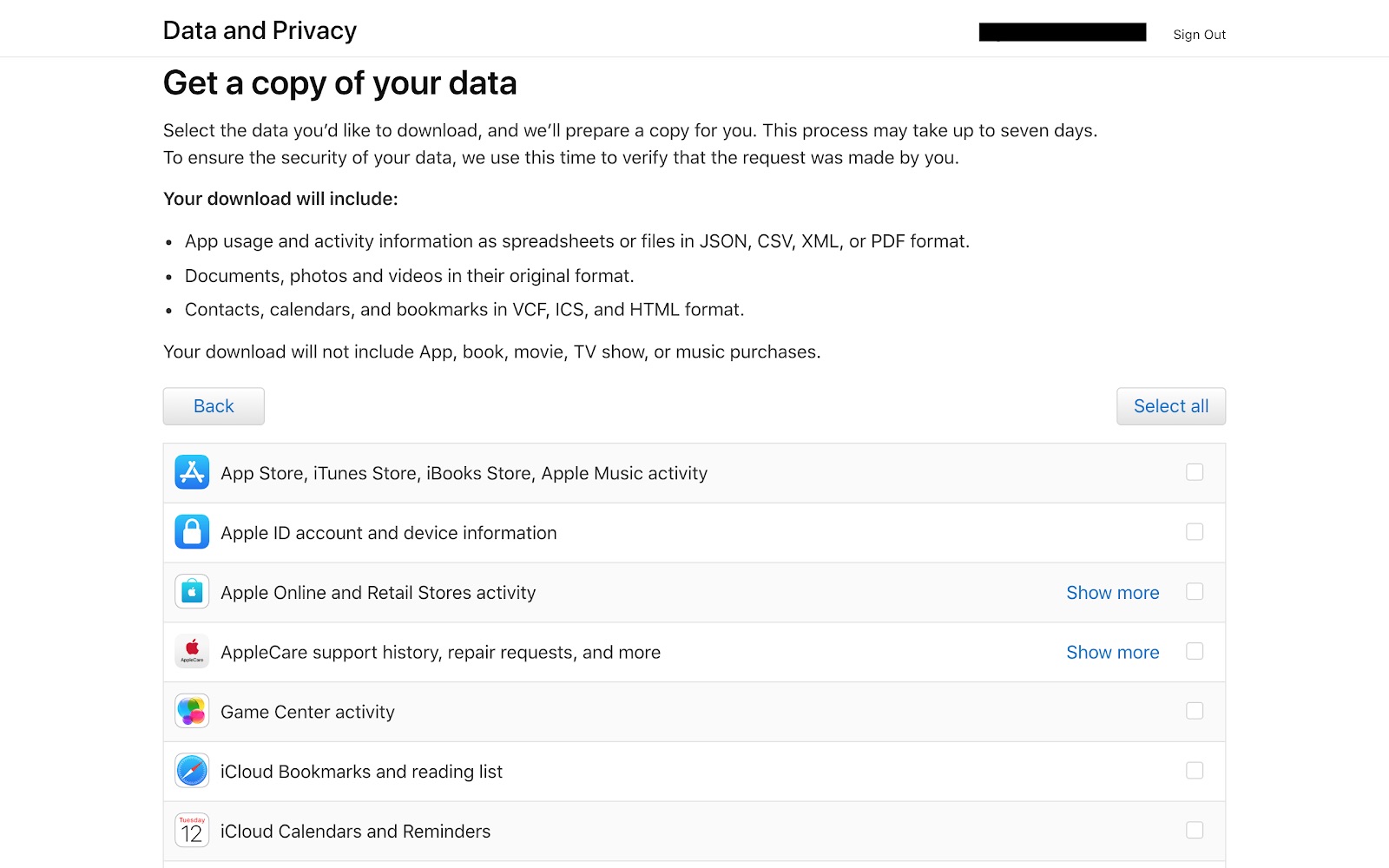Image resolution: width=1389 pixels, height=868 pixels.
Task: Click the AppleCare icon
Action: [192, 651]
